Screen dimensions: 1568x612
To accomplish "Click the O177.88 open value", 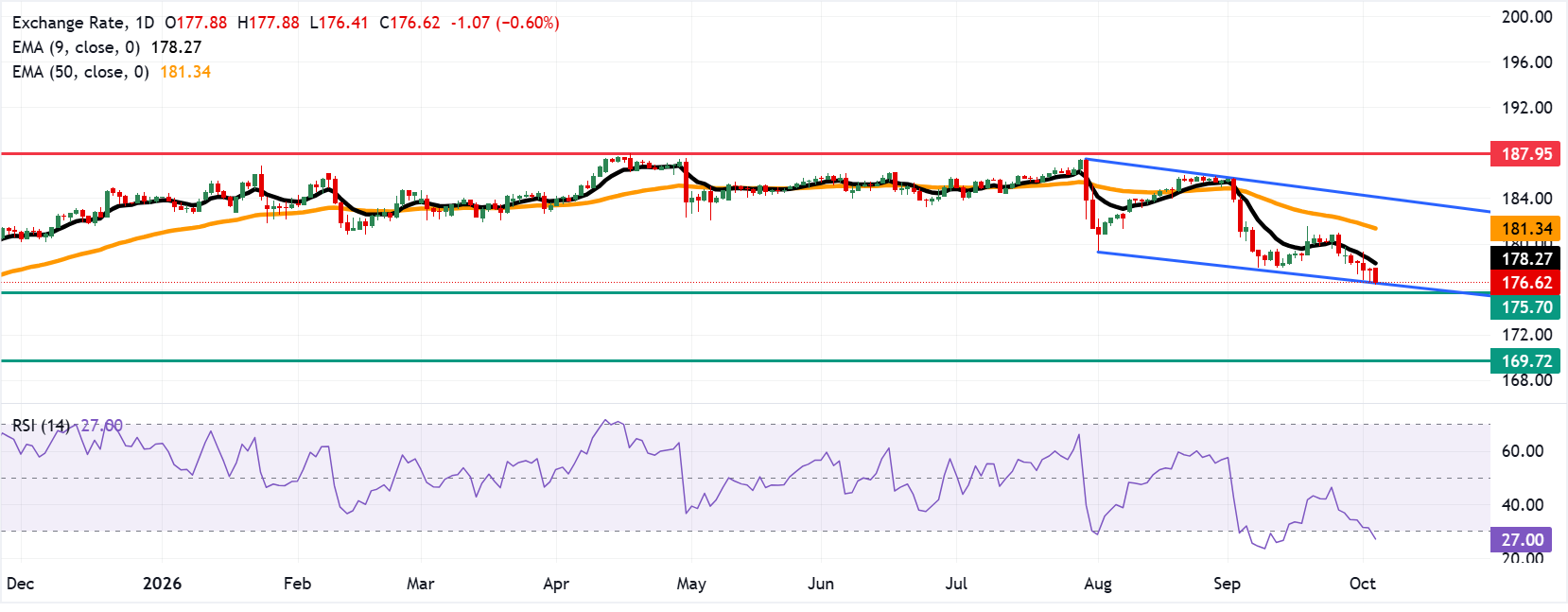I will (x=196, y=23).
